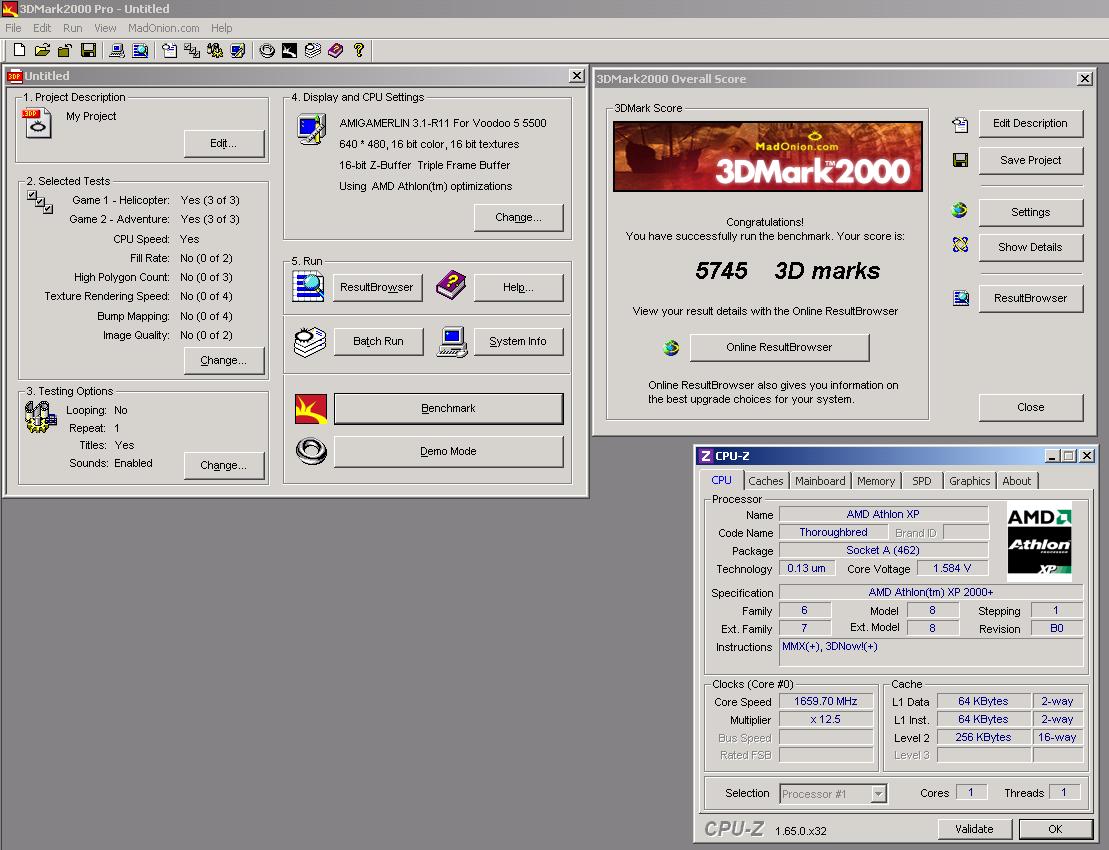
Task: Open the MadOnion.com menu
Action: click(163, 28)
